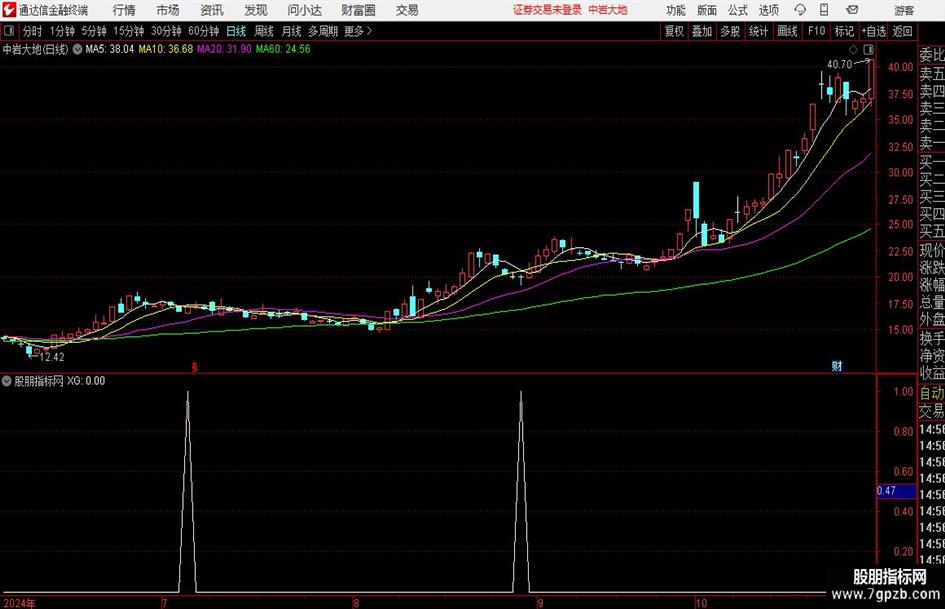Open the 资讯 menu

tap(212, 10)
